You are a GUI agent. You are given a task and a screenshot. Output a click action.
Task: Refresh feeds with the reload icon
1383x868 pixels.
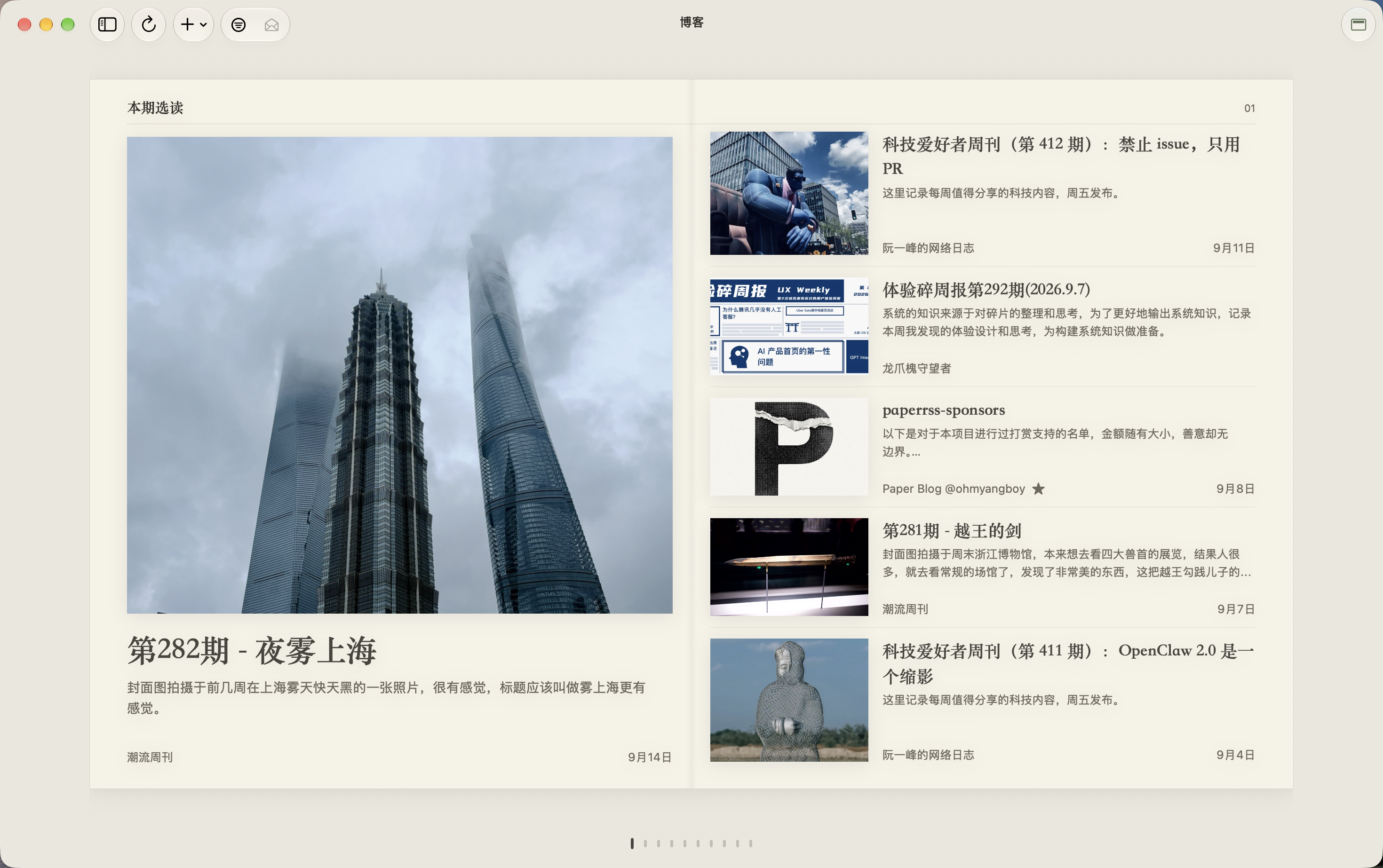149,24
